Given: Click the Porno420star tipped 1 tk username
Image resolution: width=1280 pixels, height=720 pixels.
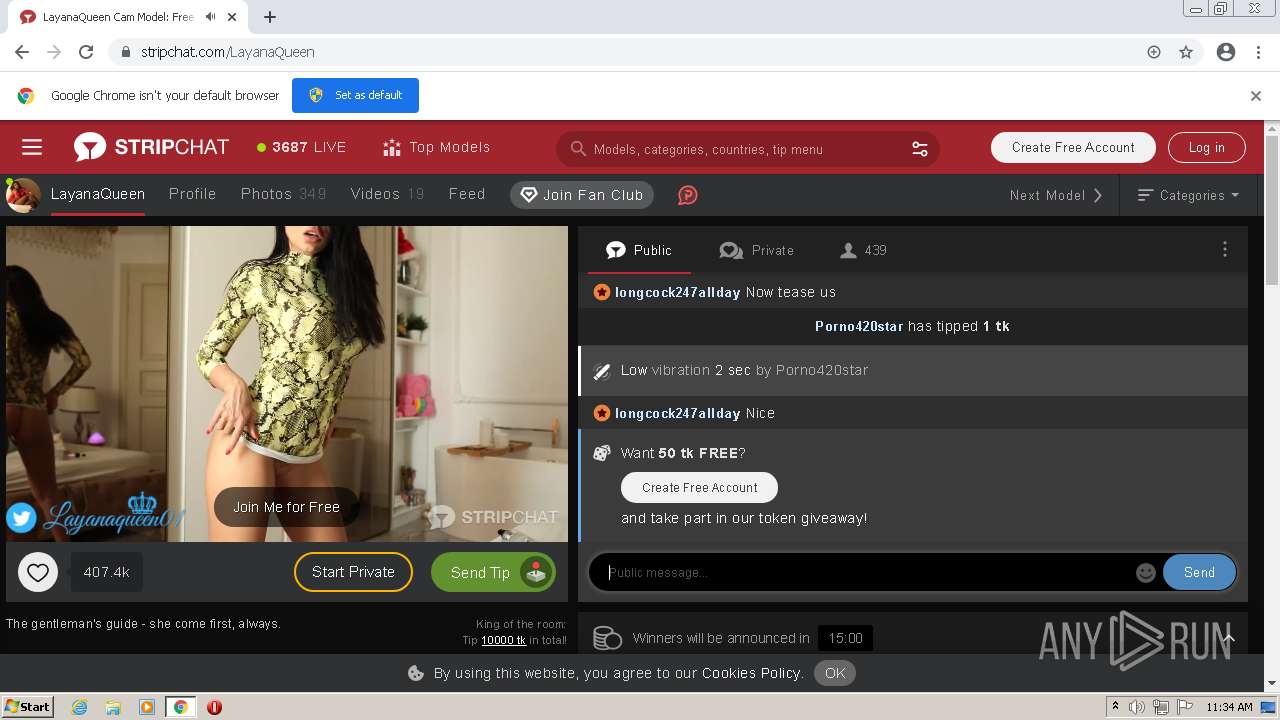Looking at the screenshot, I should tap(859, 326).
